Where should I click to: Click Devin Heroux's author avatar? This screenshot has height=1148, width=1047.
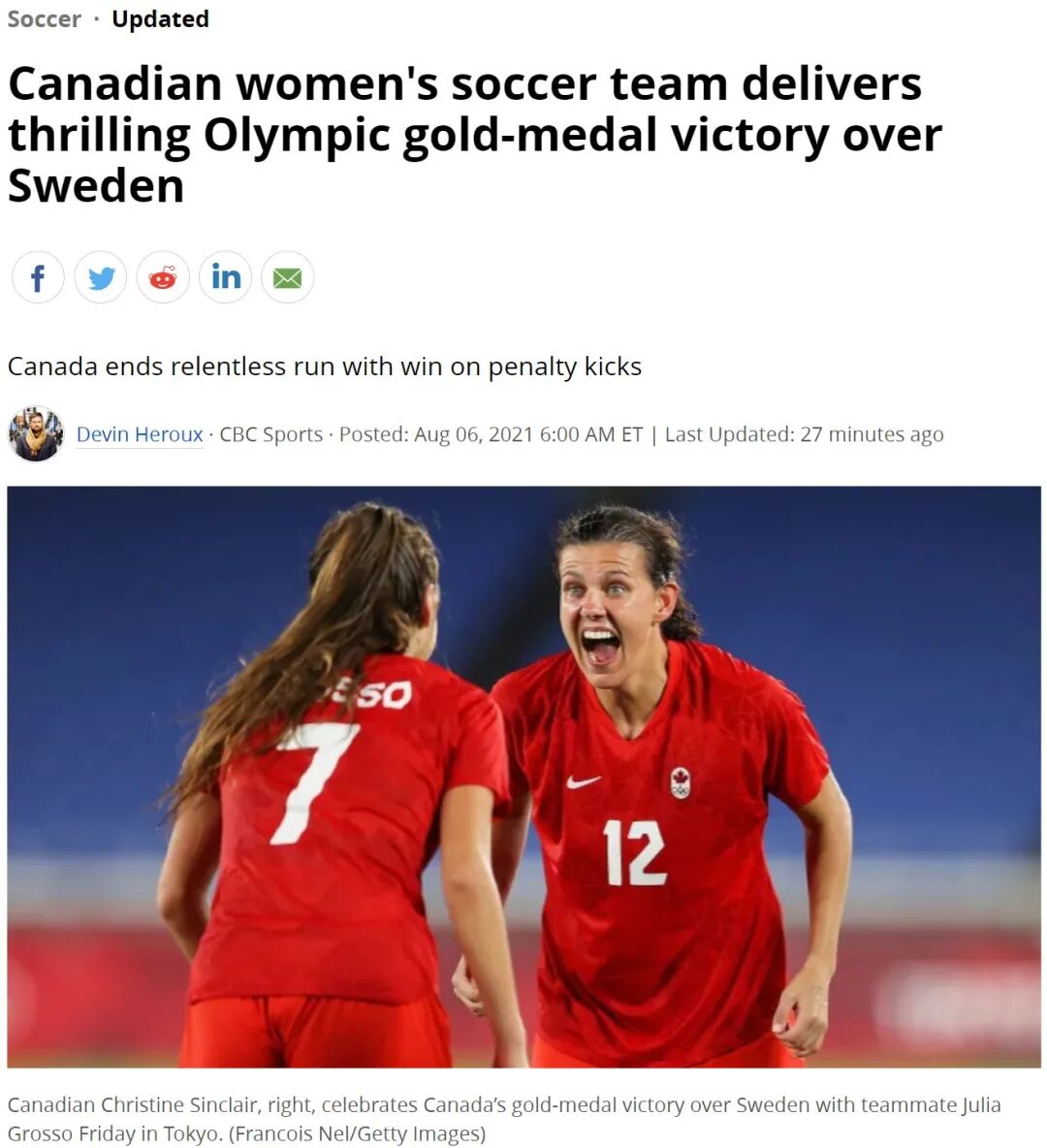coord(36,433)
